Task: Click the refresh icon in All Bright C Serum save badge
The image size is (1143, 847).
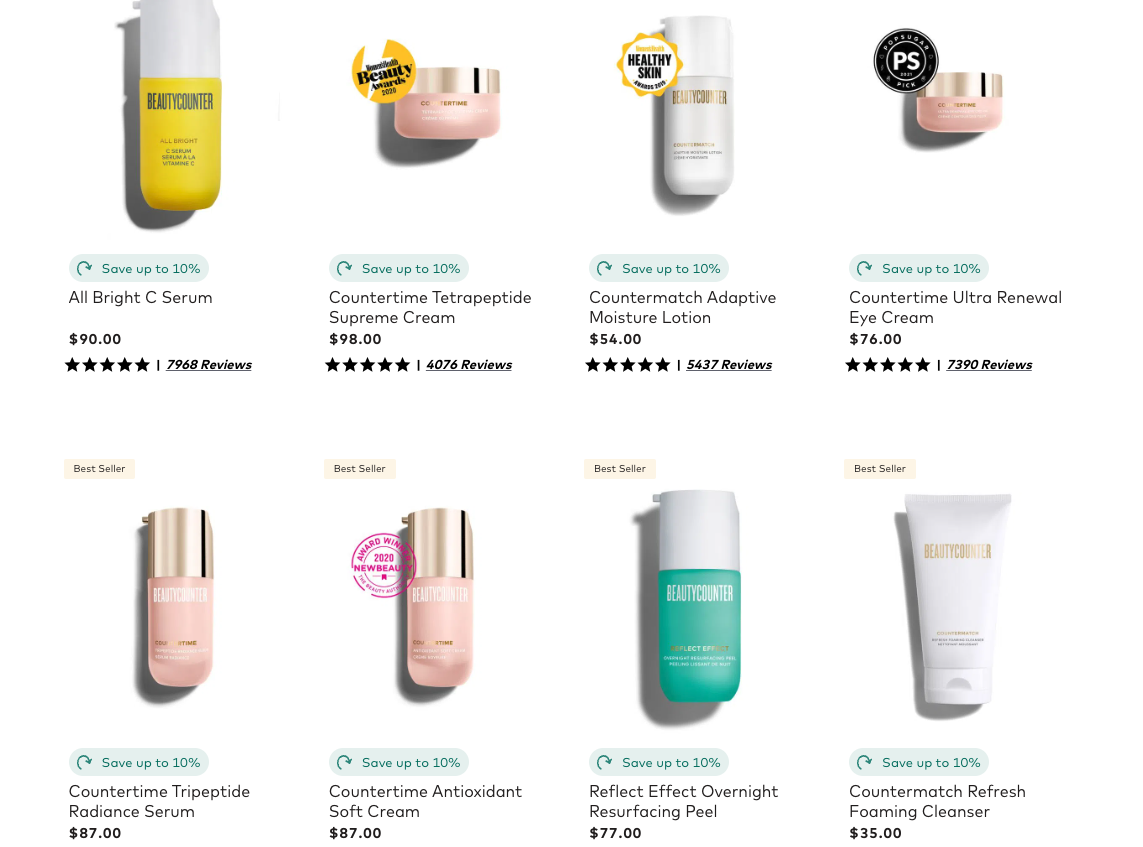Action: click(x=85, y=268)
